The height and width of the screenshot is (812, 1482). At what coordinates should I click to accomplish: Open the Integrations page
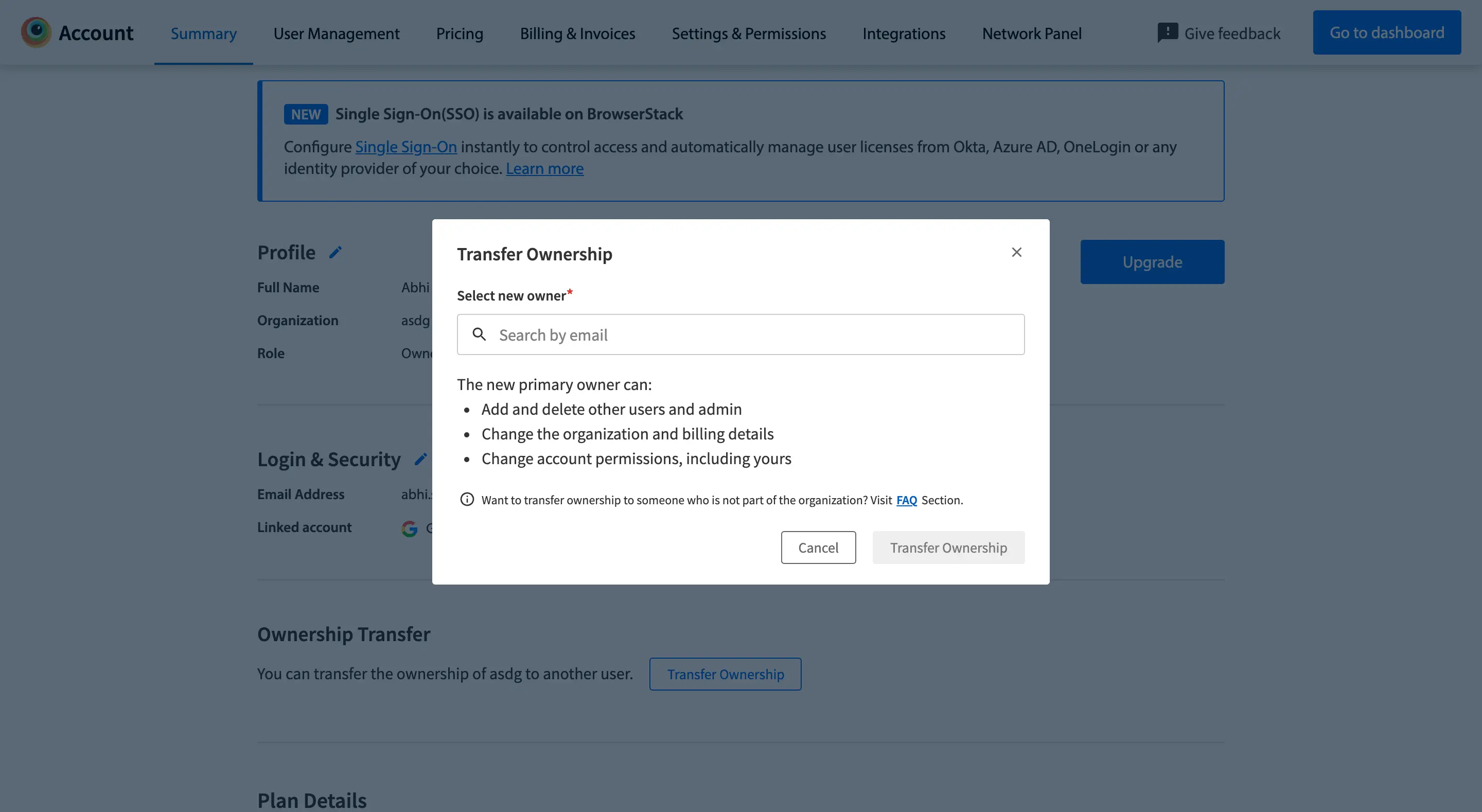coord(903,33)
